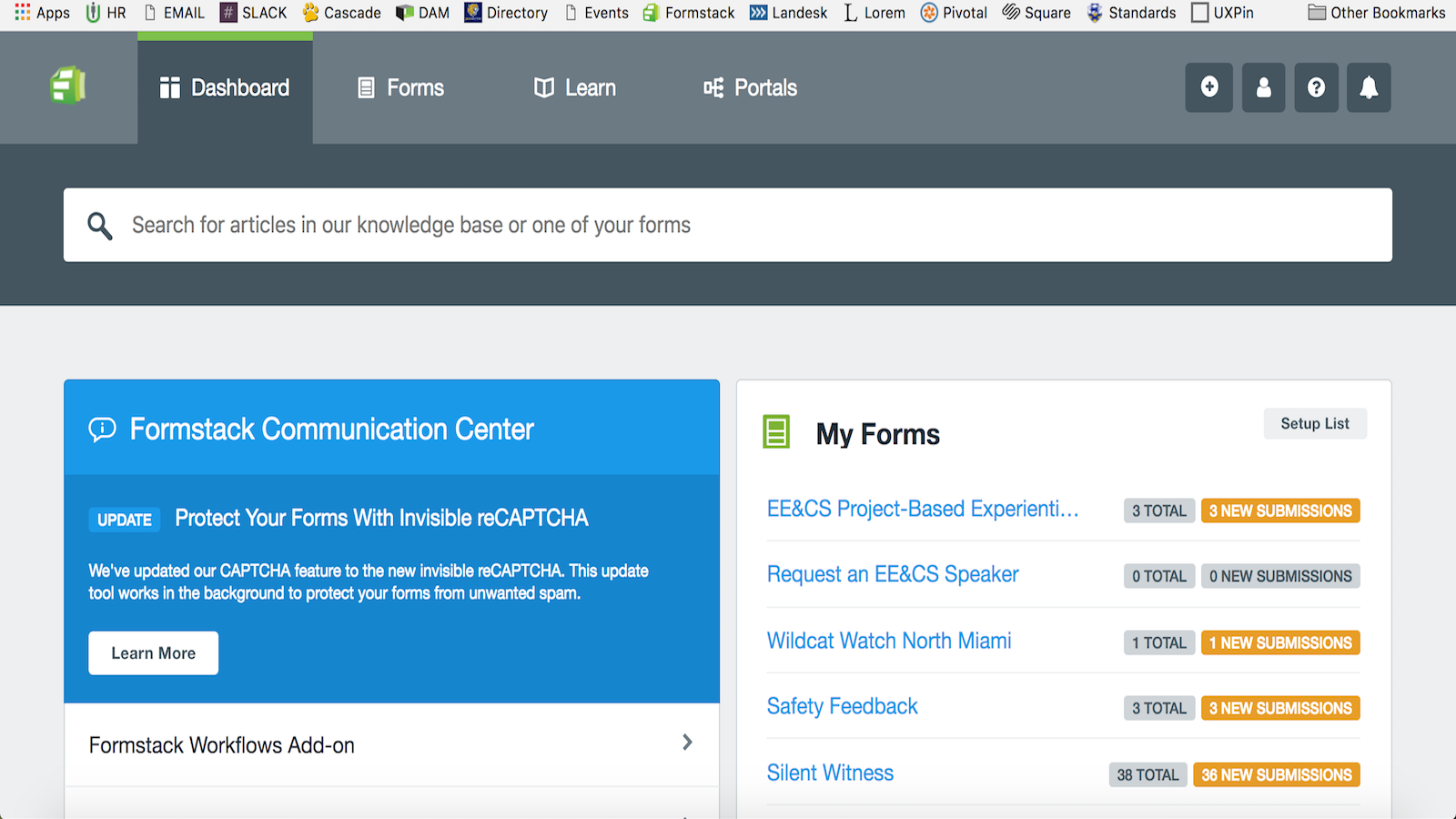Open the Other Bookmarks folder
This screenshot has height=819, width=1456.
1377,13
